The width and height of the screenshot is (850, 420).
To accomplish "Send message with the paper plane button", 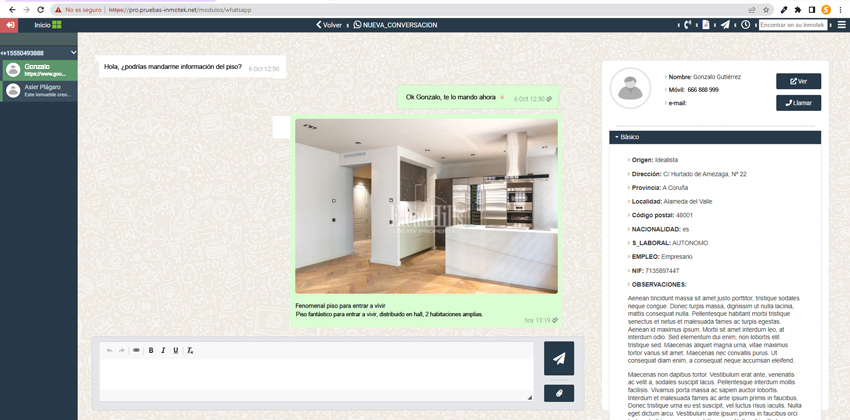I will 559,358.
